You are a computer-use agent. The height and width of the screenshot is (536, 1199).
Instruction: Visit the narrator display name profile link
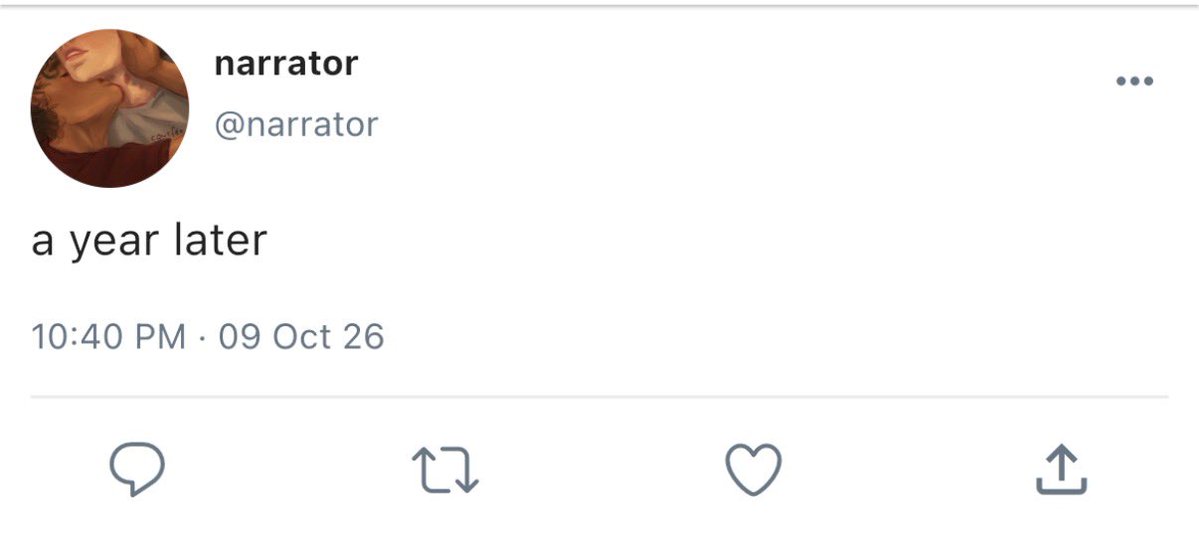(x=286, y=63)
